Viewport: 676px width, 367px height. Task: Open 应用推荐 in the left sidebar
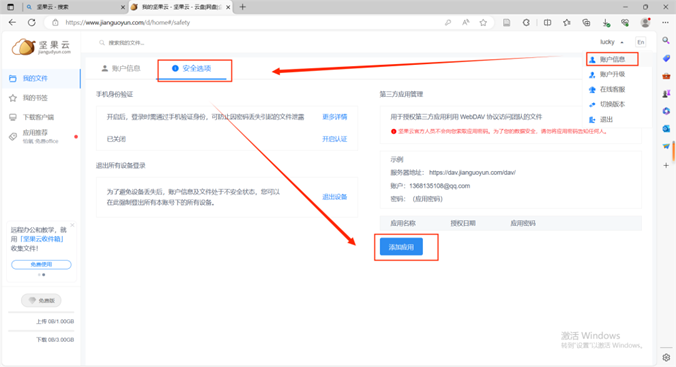coord(41,136)
